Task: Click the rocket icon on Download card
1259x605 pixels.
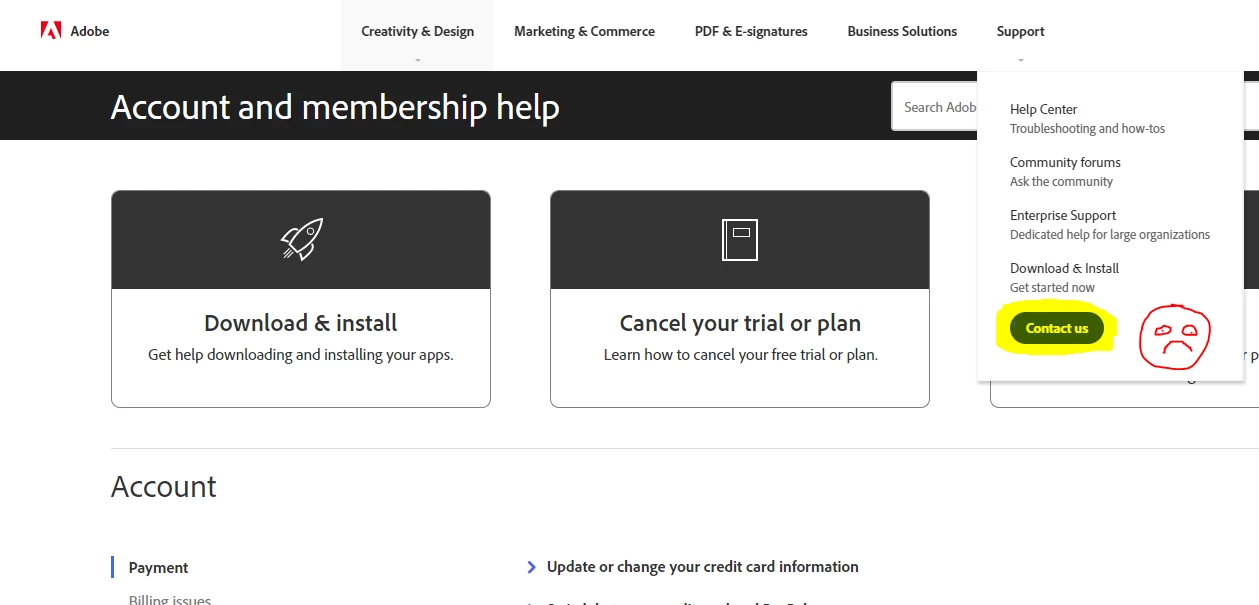Action: pyautogui.click(x=301, y=239)
